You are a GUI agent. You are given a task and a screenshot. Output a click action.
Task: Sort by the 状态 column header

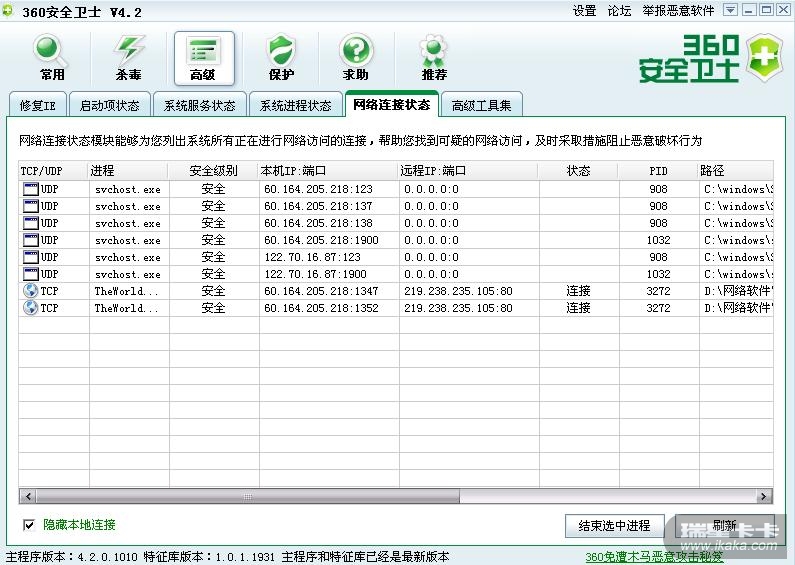[579, 171]
